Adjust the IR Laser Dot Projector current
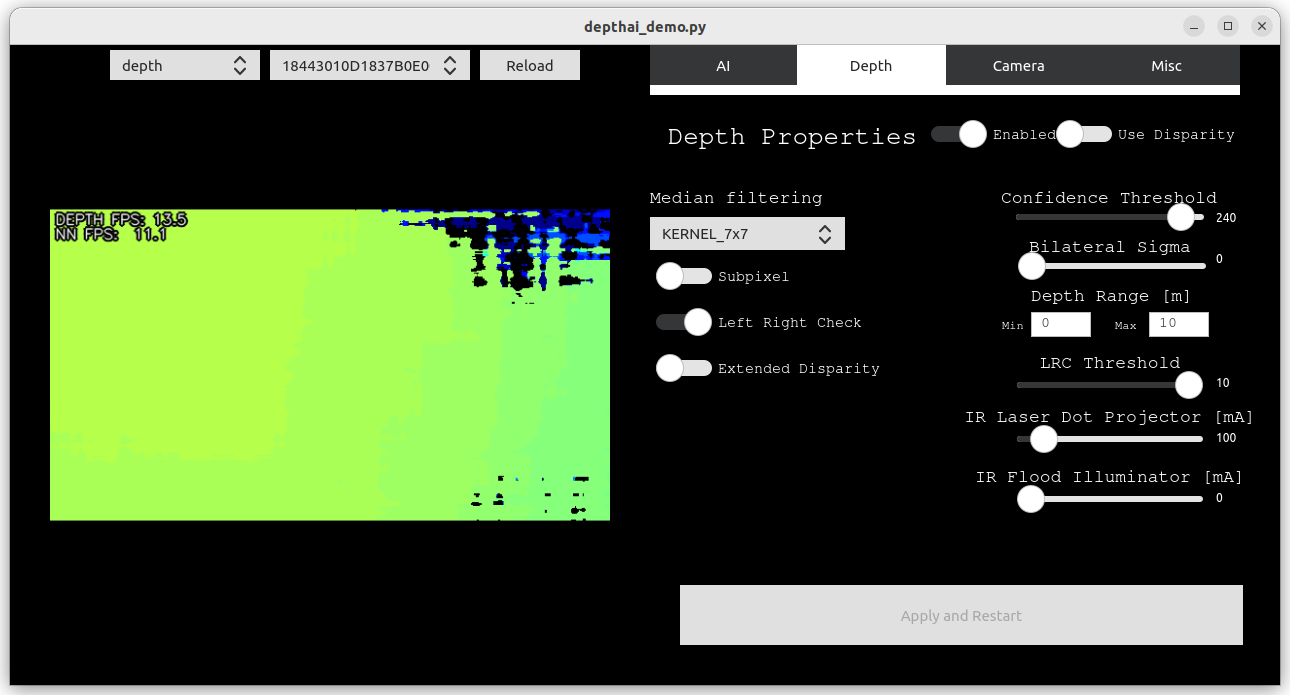Screen dimensions: 1290x695 pos(1043,439)
